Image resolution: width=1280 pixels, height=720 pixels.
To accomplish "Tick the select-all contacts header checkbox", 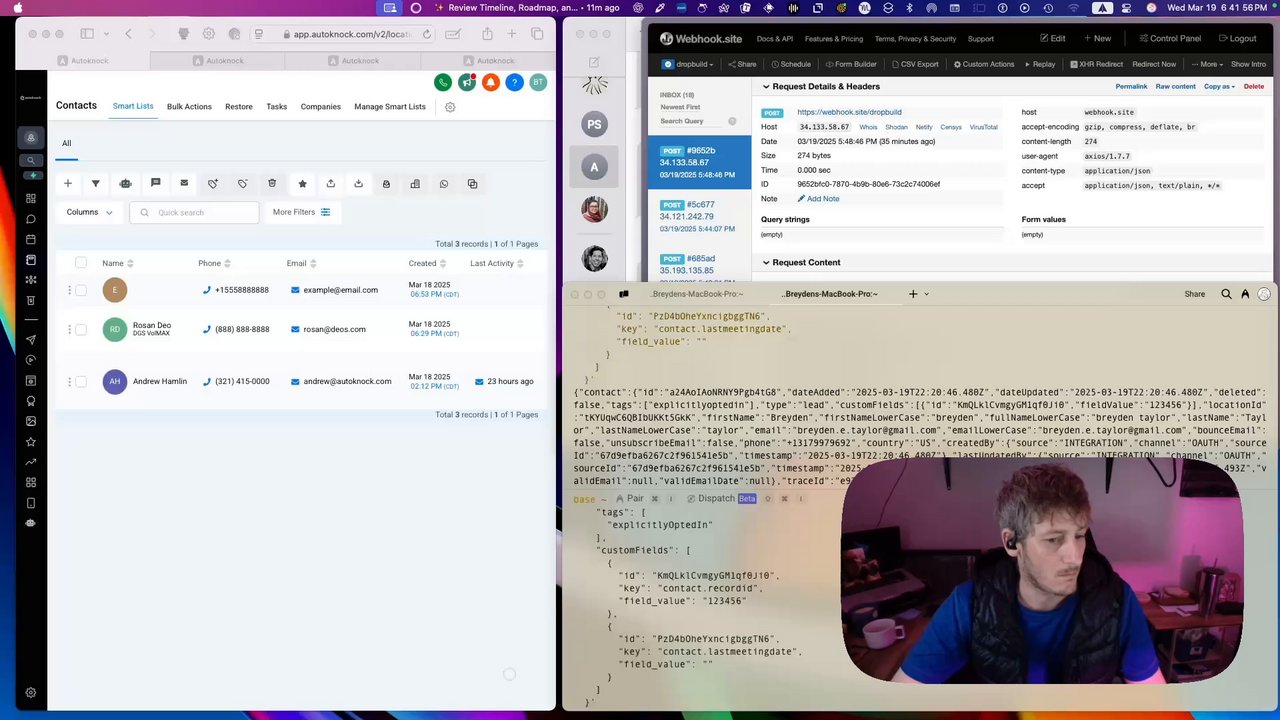I will [x=81, y=263].
